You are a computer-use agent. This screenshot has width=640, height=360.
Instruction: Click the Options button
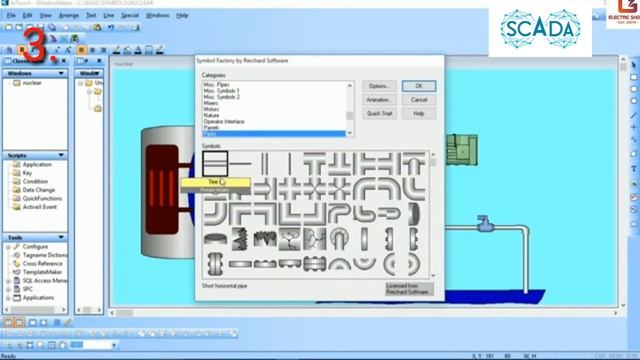coord(380,86)
